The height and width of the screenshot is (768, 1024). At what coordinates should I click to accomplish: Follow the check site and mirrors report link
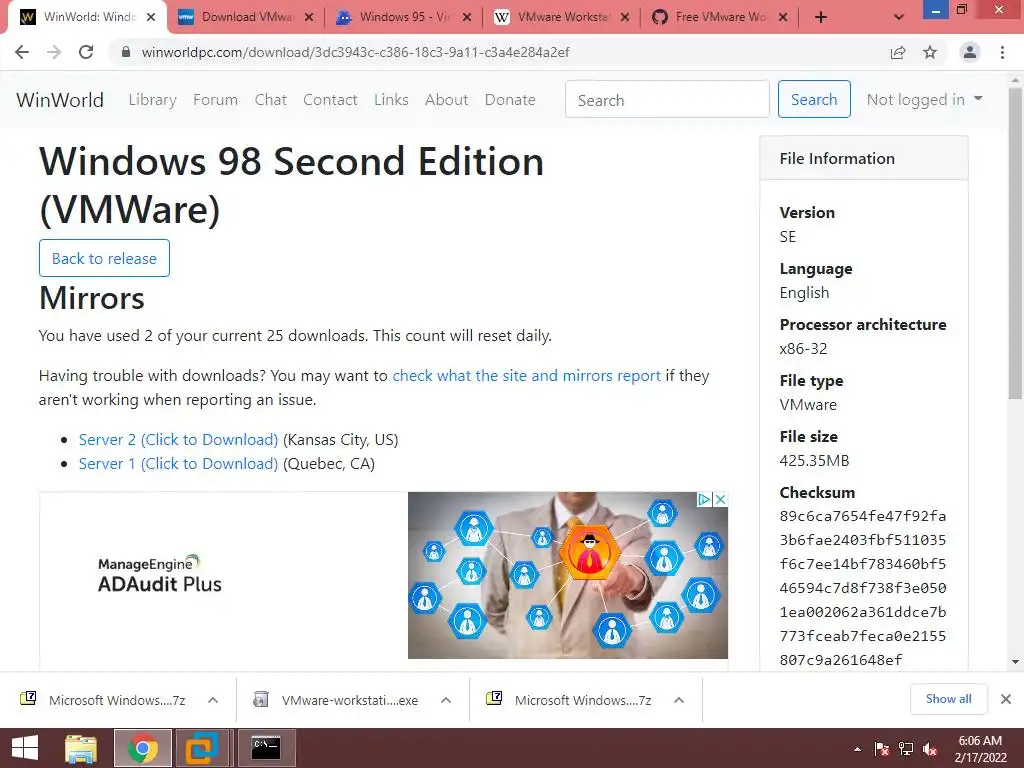526,376
